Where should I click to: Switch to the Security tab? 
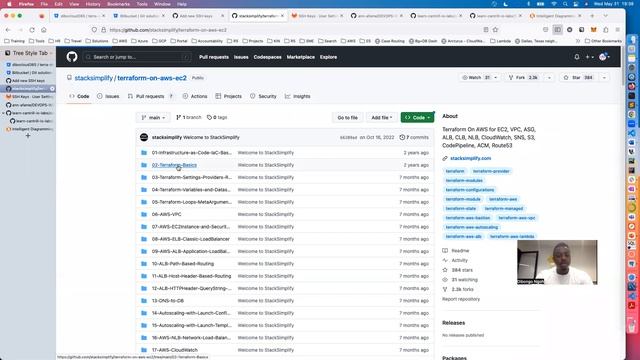263,96
